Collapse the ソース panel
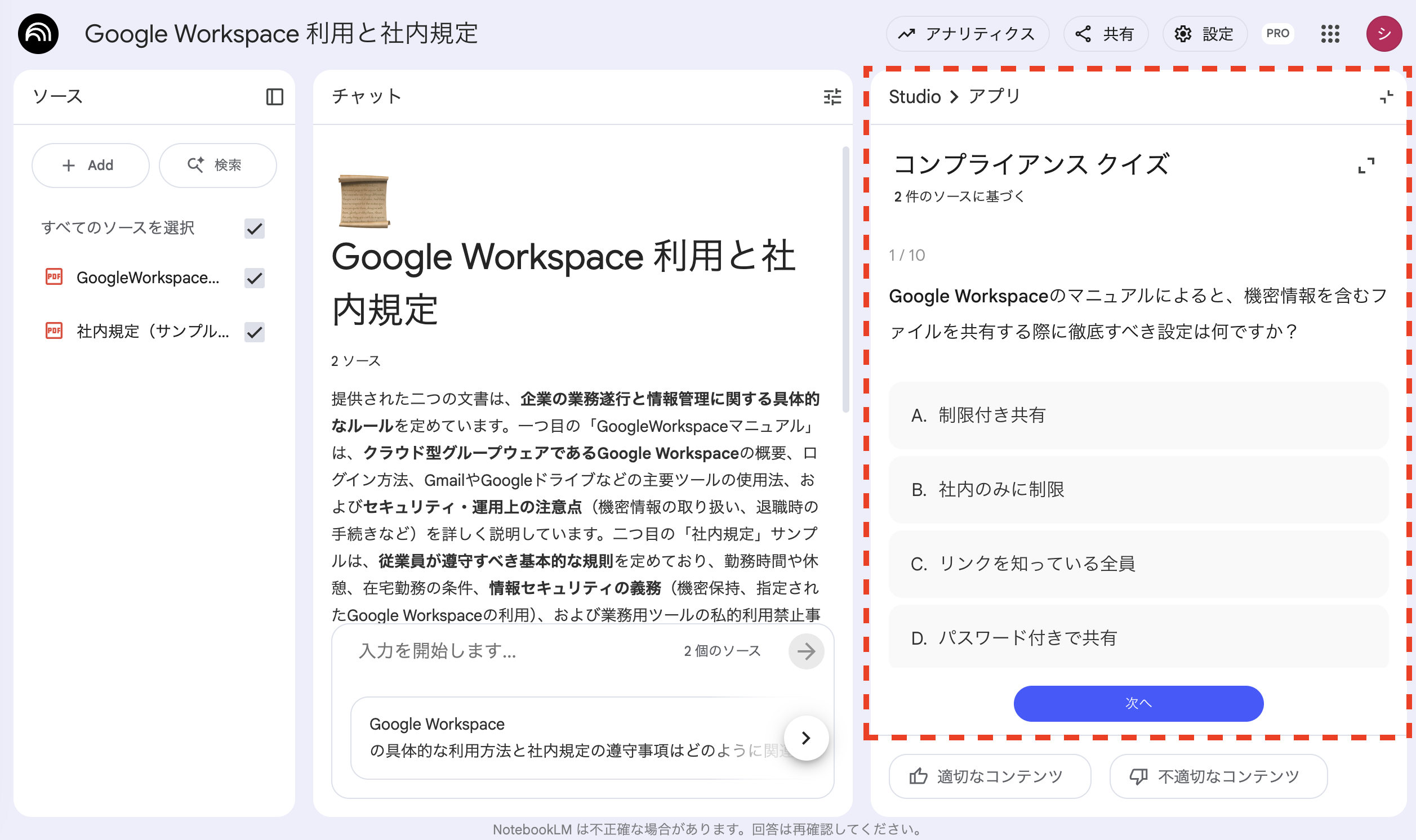Image resolution: width=1416 pixels, height=840 pixels. (275, 97)
